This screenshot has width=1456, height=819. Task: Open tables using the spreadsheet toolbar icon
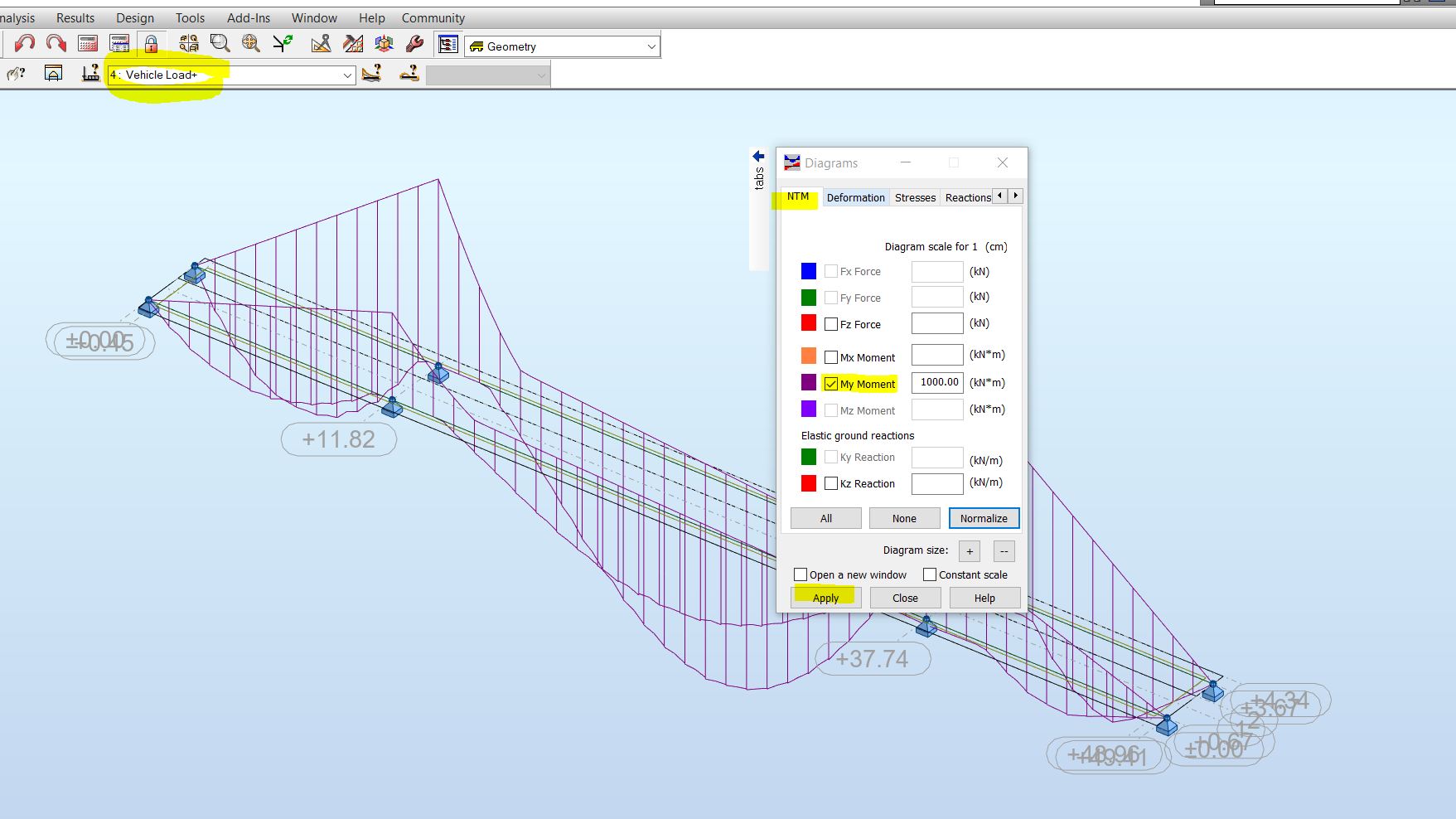click(x=120, y=43)
